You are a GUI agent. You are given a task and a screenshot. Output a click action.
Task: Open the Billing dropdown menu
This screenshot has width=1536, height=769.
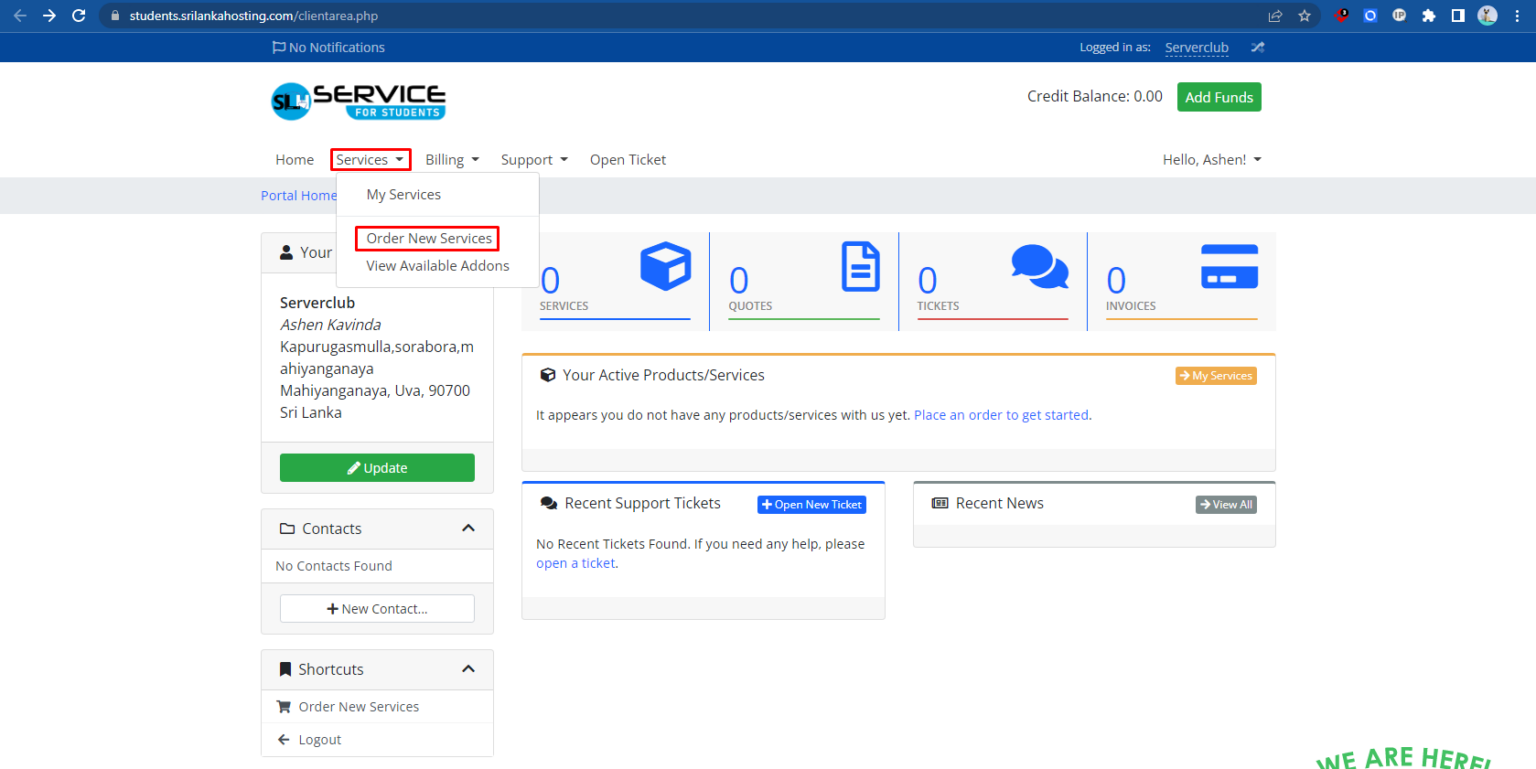[x=452, y=160]
